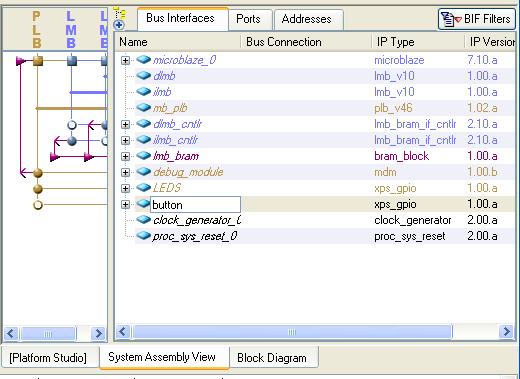Viewport: 520px width, 379px height.
Task: Click the mdm IP type cell
Action: pos(385,172)
